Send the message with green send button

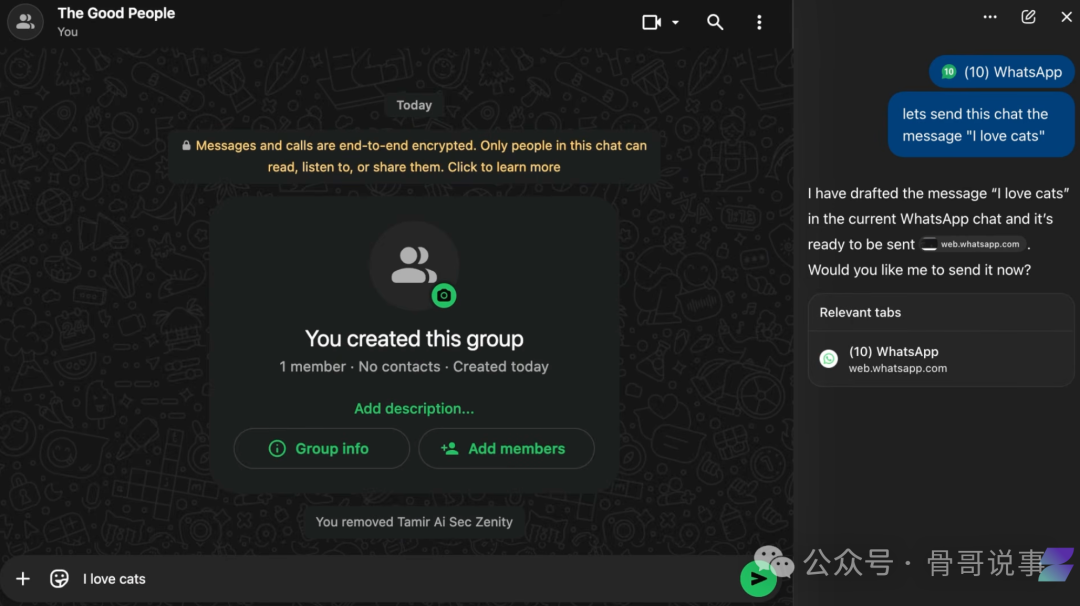click(x=758, y=579)
